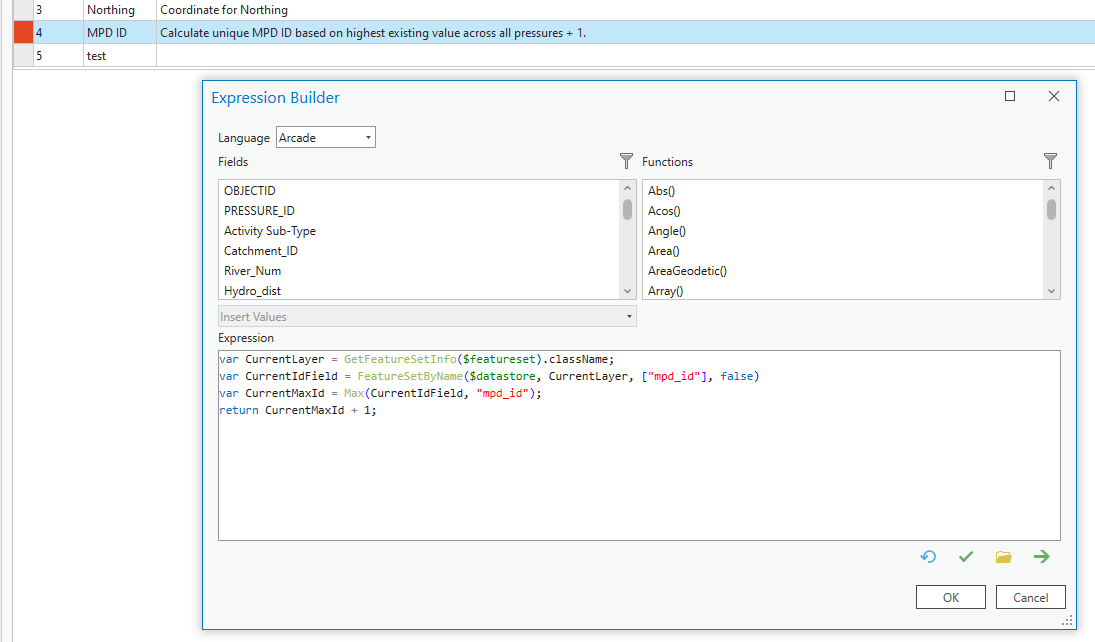The image size is (1095, 642).
Task: Load expression from file folder icon
Action: (x=1003, y=557)
